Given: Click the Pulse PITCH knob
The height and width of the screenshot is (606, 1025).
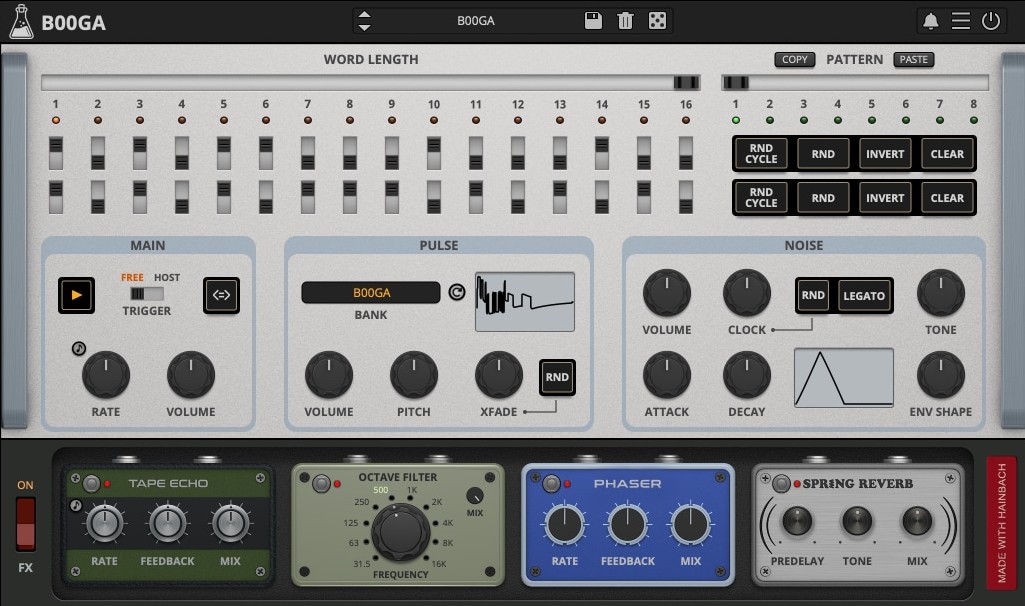Looking at the screenshot, I should pos(414,375).
